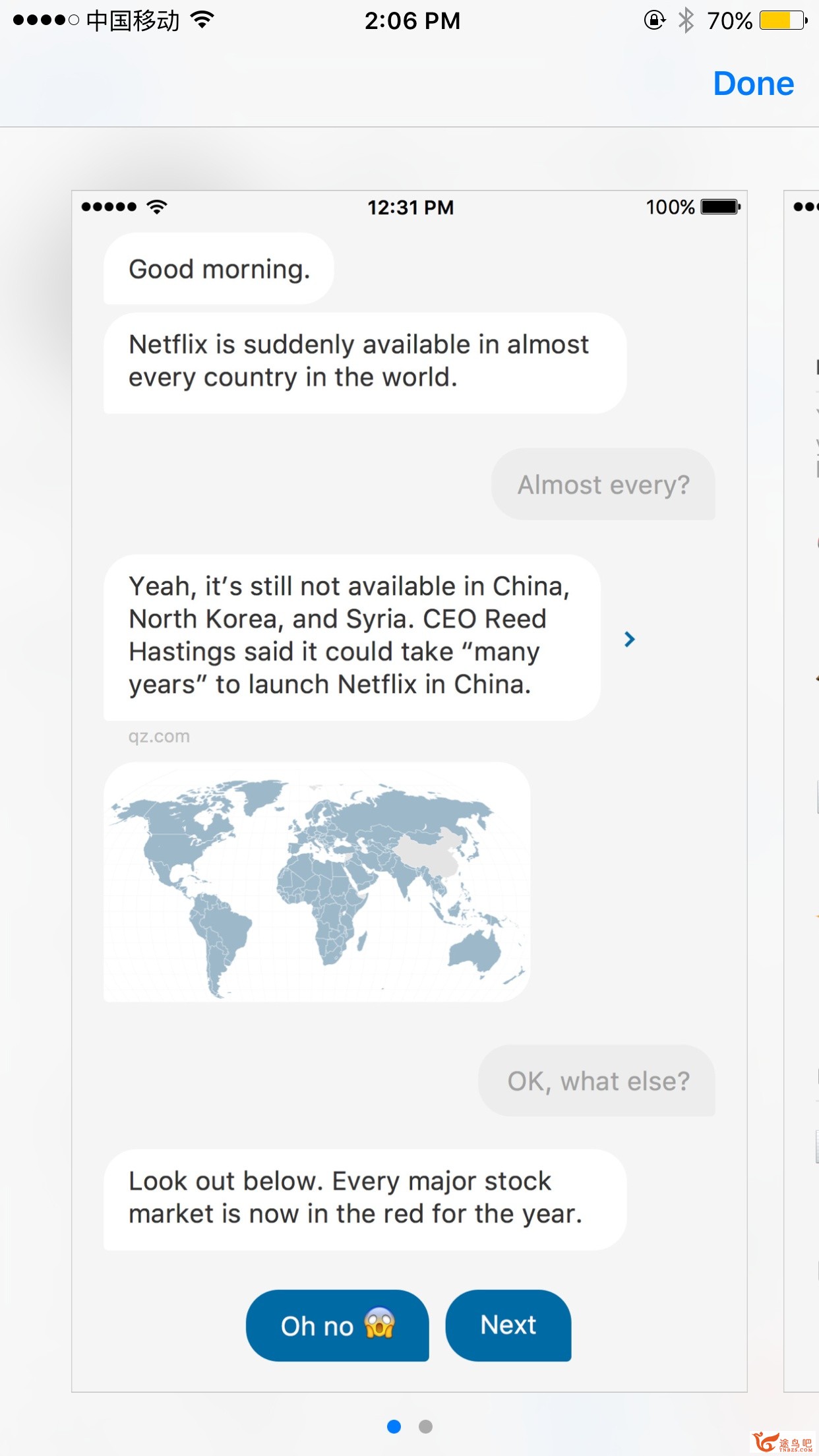This screenshot has width=819, height=1456.
Task: Tap the rotation lock icon in status bar
Action: (x=654, y=20)
